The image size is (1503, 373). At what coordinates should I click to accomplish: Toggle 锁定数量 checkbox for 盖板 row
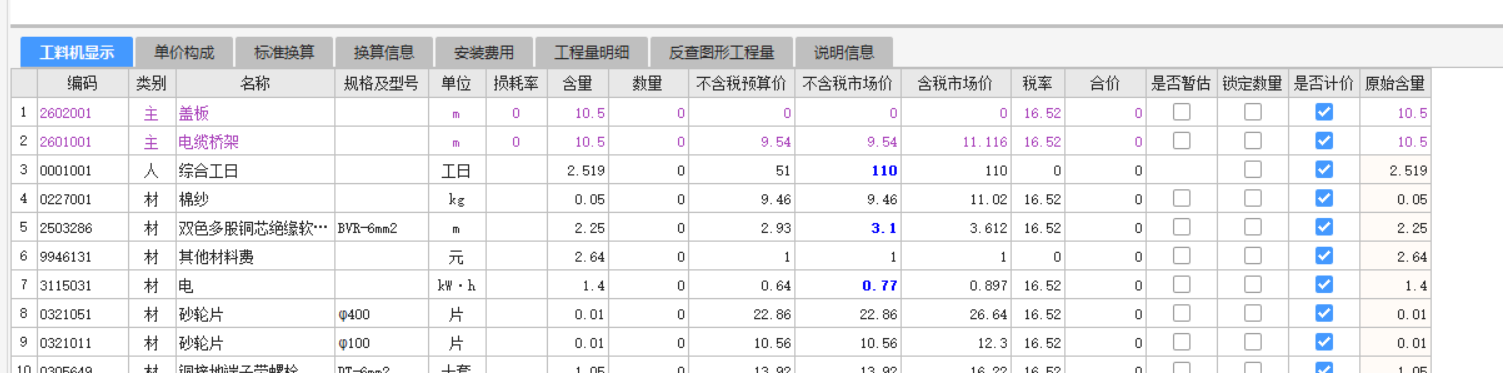[1253, 112]
